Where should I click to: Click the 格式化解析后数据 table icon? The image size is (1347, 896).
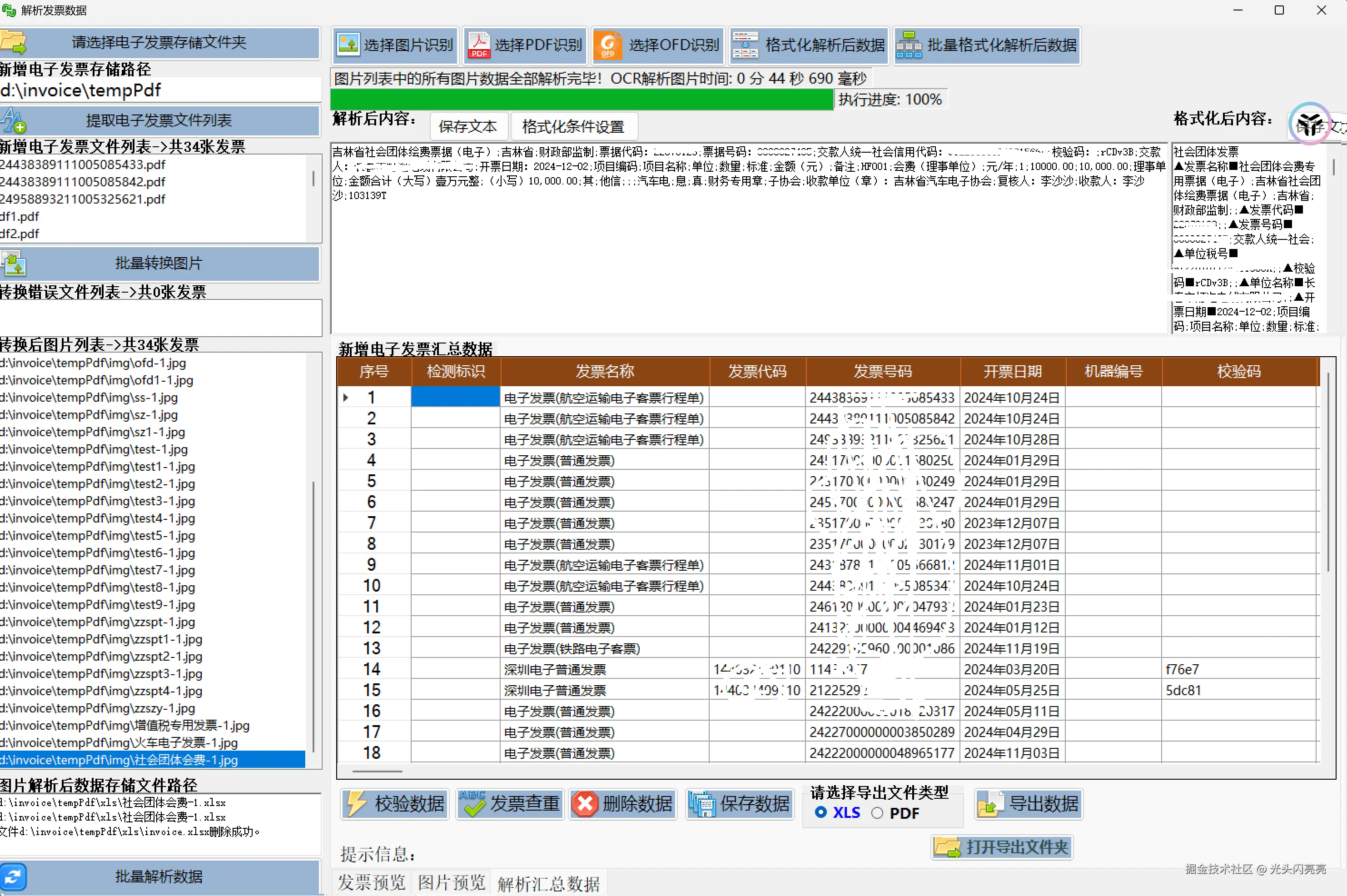point(745,45)
